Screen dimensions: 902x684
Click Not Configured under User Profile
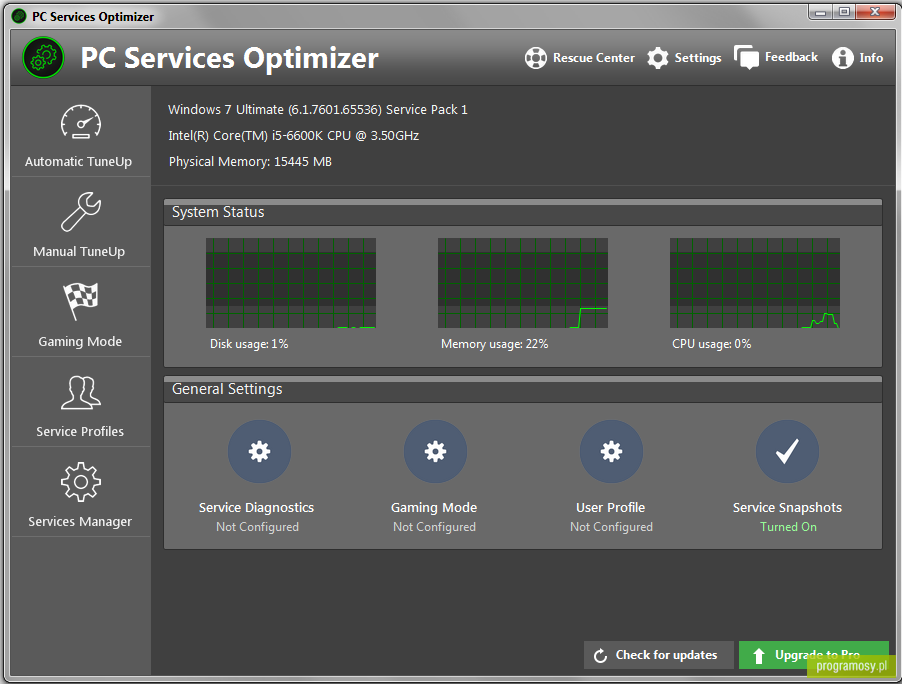point(611,527)
